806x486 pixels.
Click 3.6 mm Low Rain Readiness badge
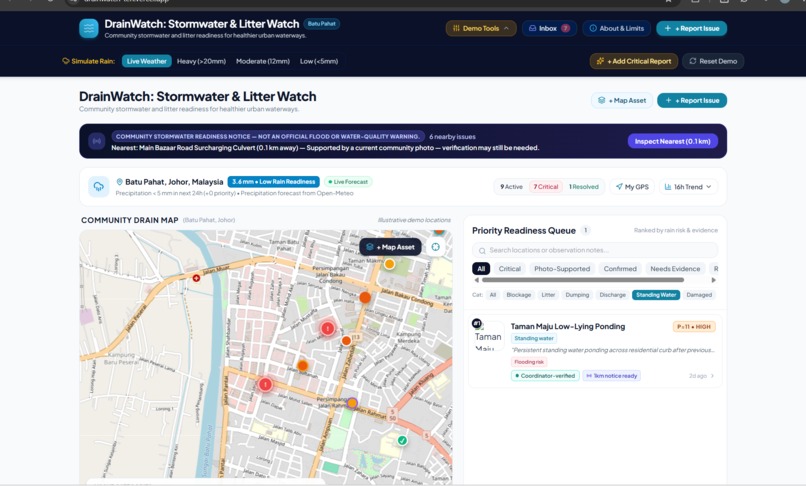(273, 182)
